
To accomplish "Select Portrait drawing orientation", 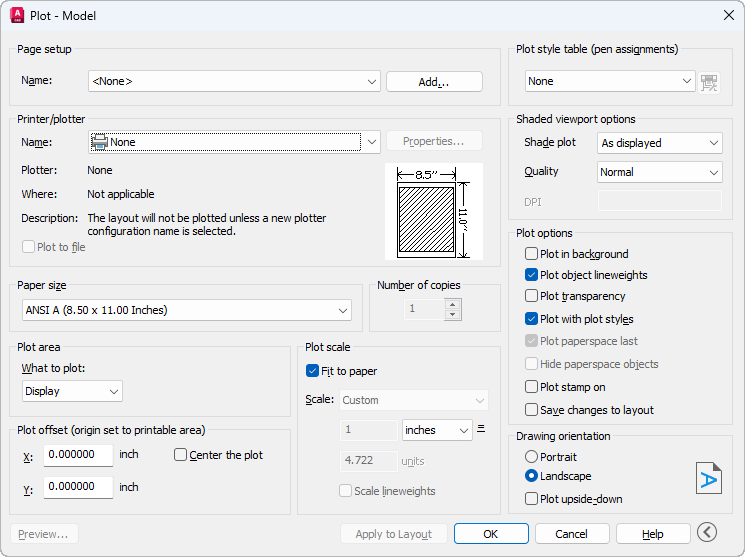I will [532, 456].
